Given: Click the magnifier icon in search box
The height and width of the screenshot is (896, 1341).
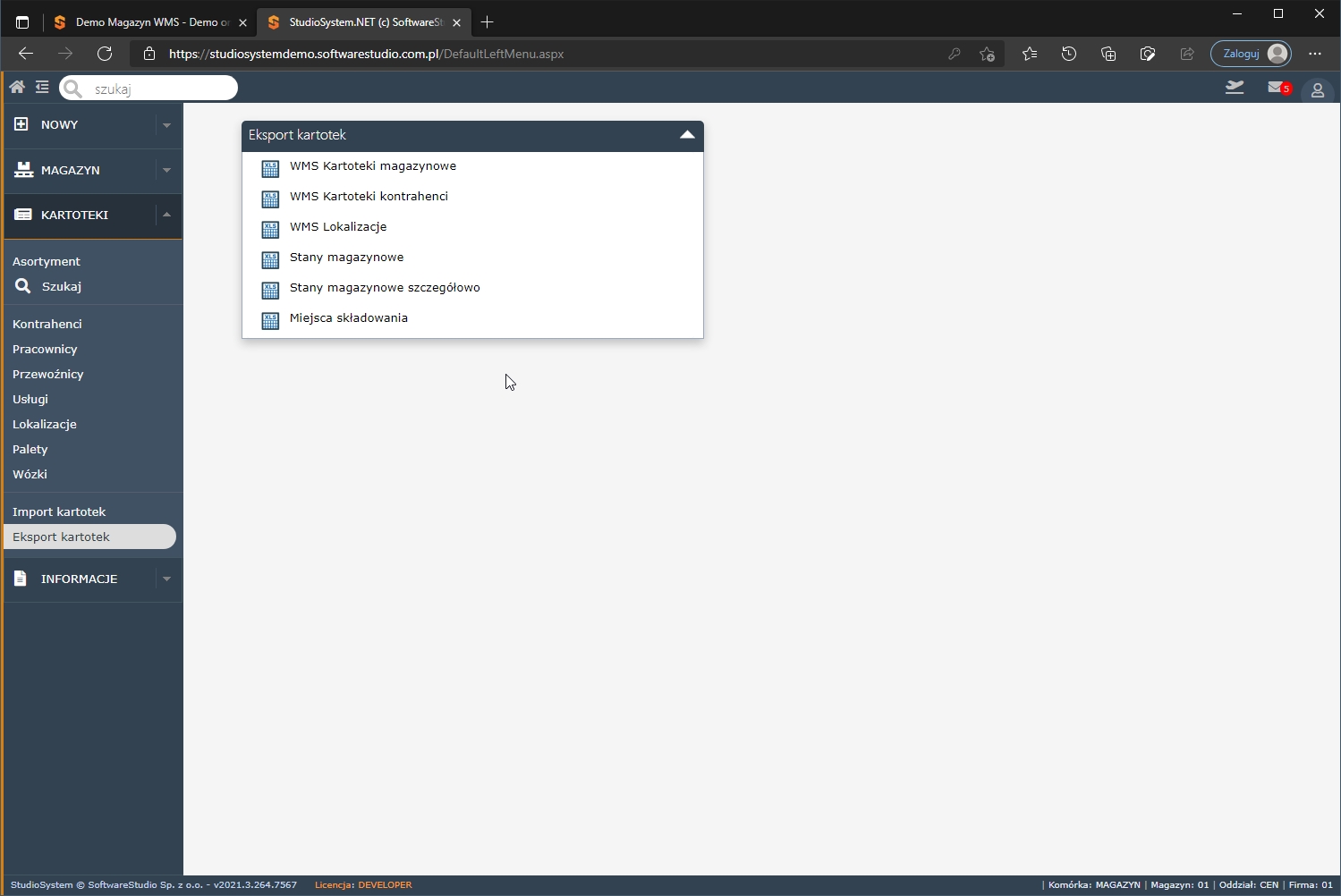Looking at the screenshot, I should [73, 89].
